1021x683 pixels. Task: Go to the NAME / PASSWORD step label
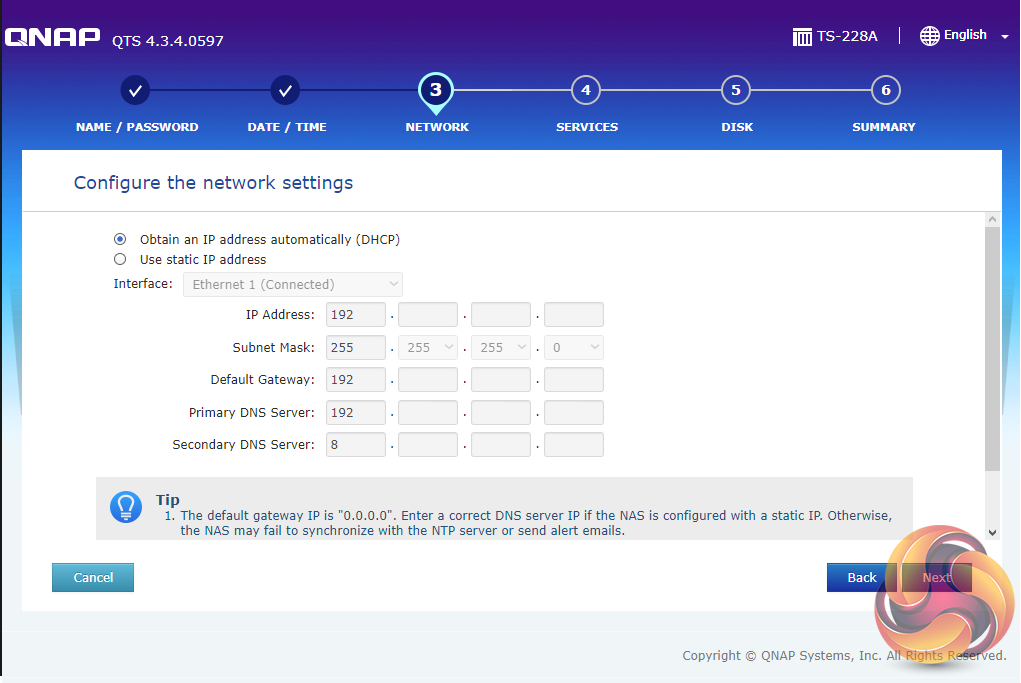click(x=137, y=127)
